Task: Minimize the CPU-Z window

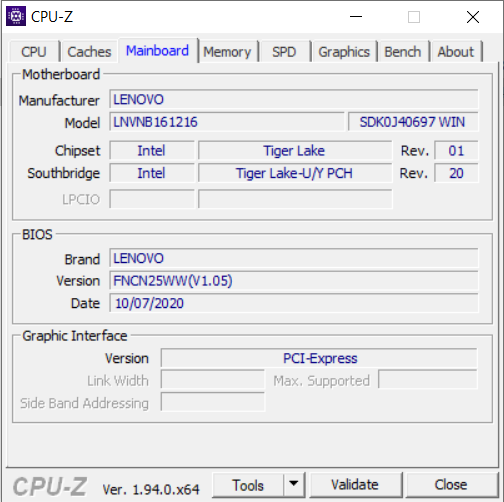Action: [356, 17]
